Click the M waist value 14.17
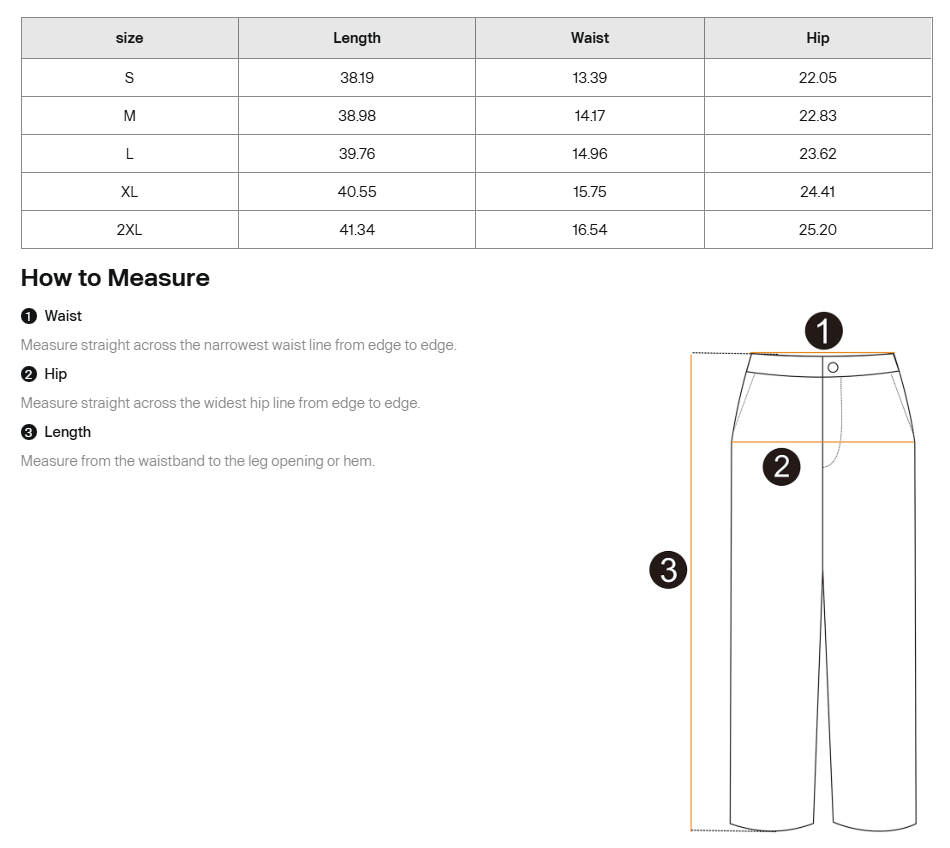This screenshot has height=848, width=950. [590, 116]
